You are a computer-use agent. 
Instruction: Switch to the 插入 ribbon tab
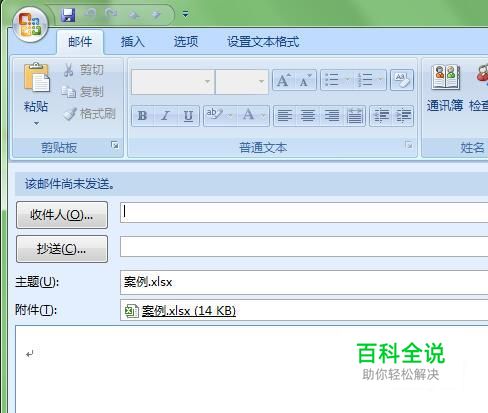coord(133,42)
